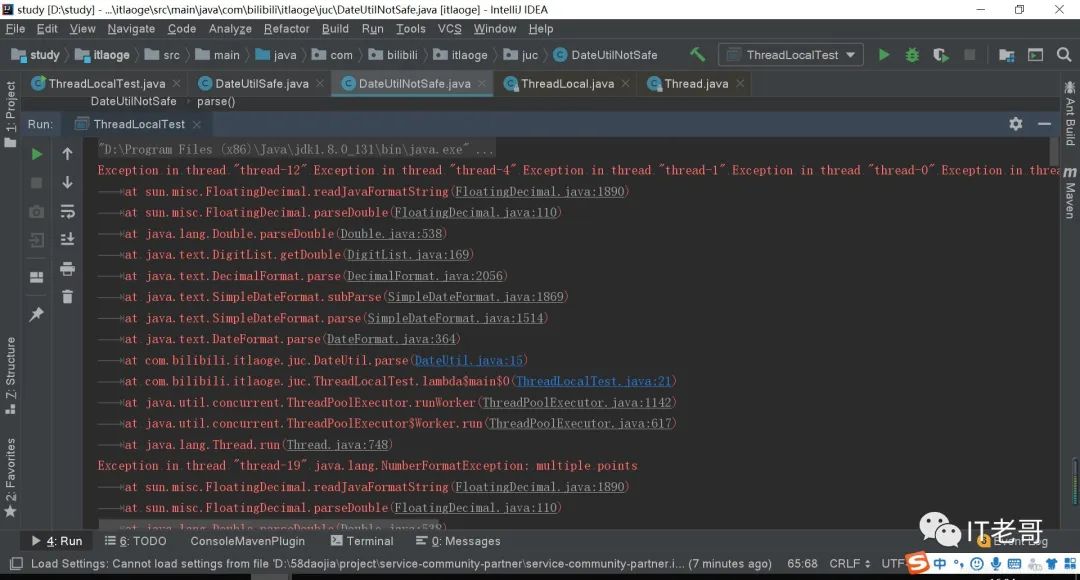Screen dimensions: 1080x580
Task: Click the itlaoge module breadcrumb after study
Action: click(x=103, y=55)
